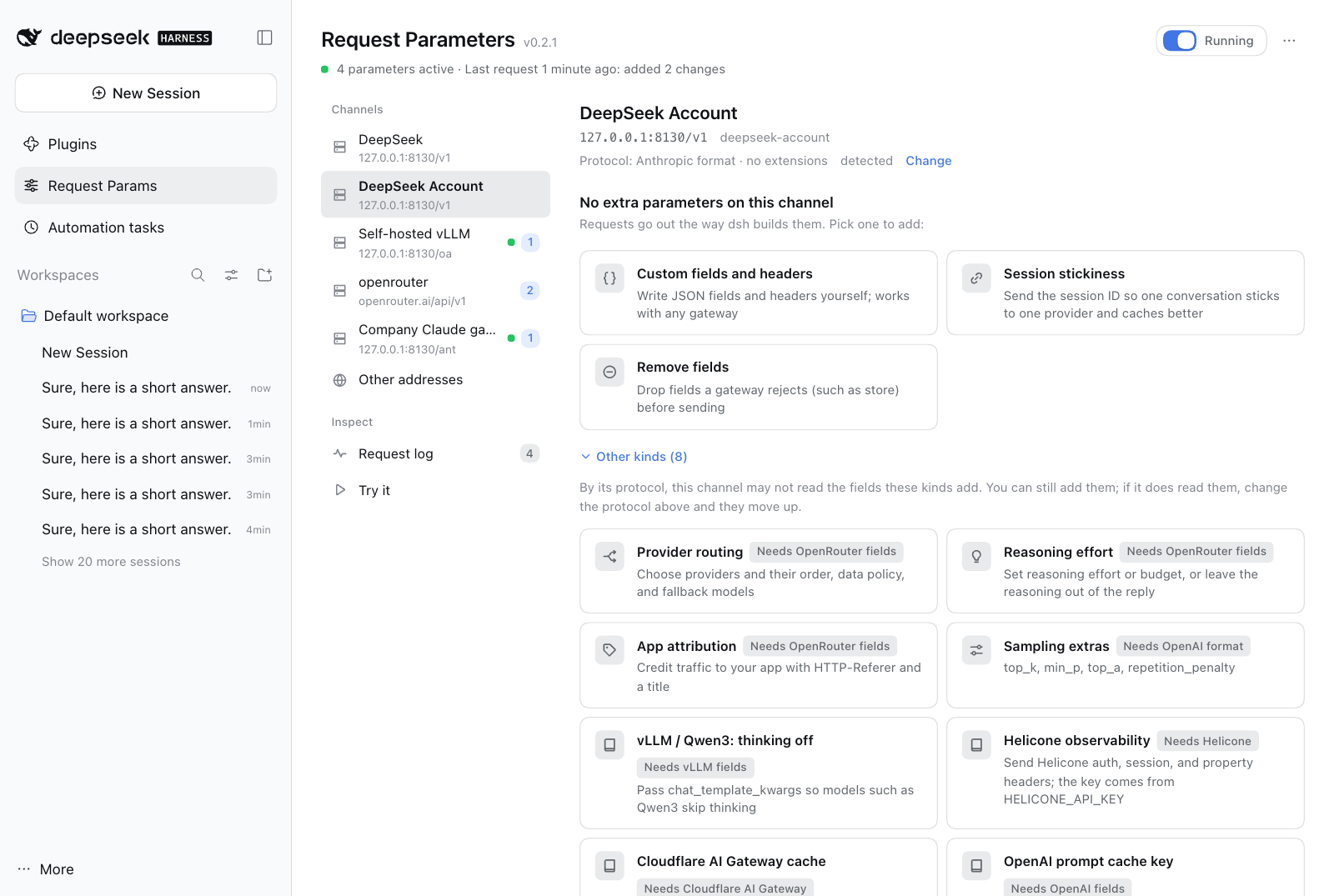This screenshot has width=1334, height=896.
Task: Open the session from 4min ago
Action: point(146,529)
